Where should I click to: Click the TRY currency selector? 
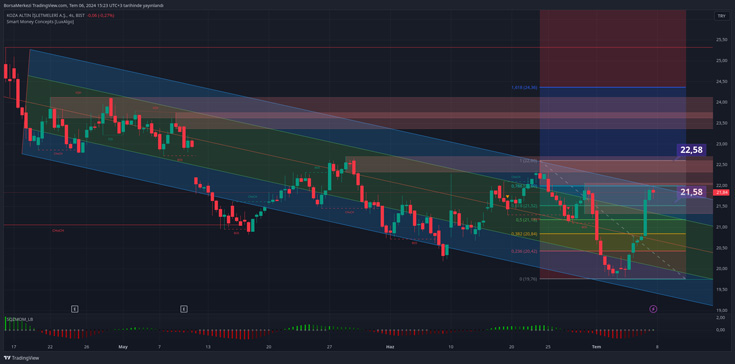720,16
